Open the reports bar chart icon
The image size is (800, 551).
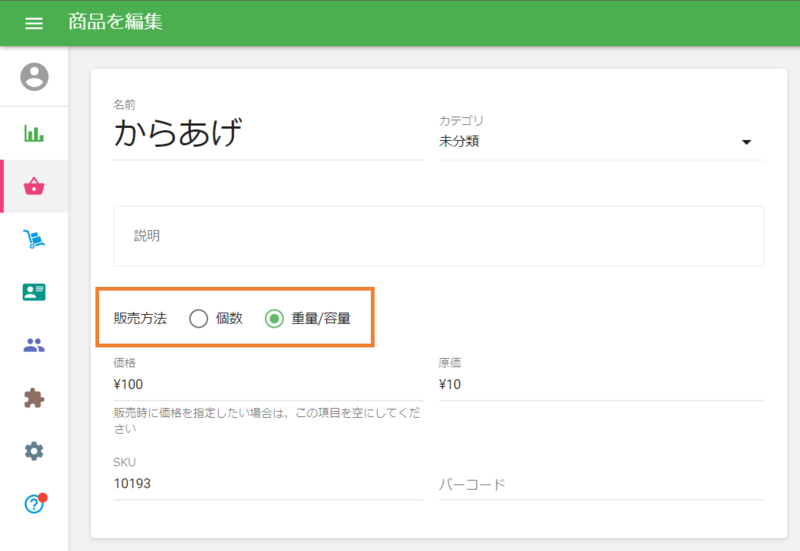tap(34, 133)
